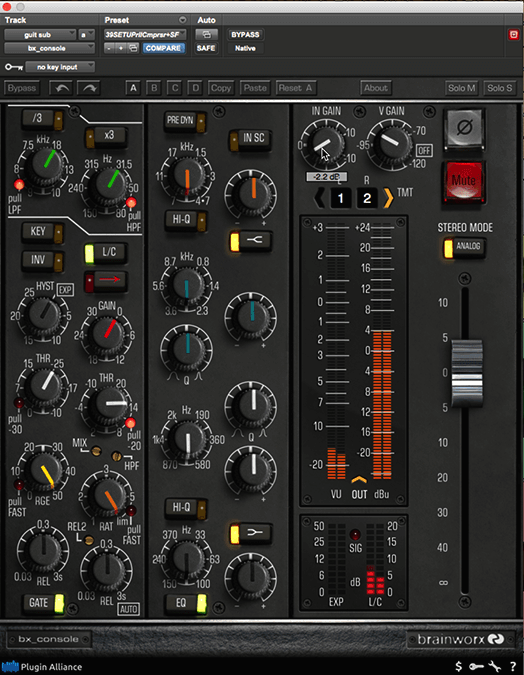Open the About button
Screen dimensions: 524x675
(376, 88)
